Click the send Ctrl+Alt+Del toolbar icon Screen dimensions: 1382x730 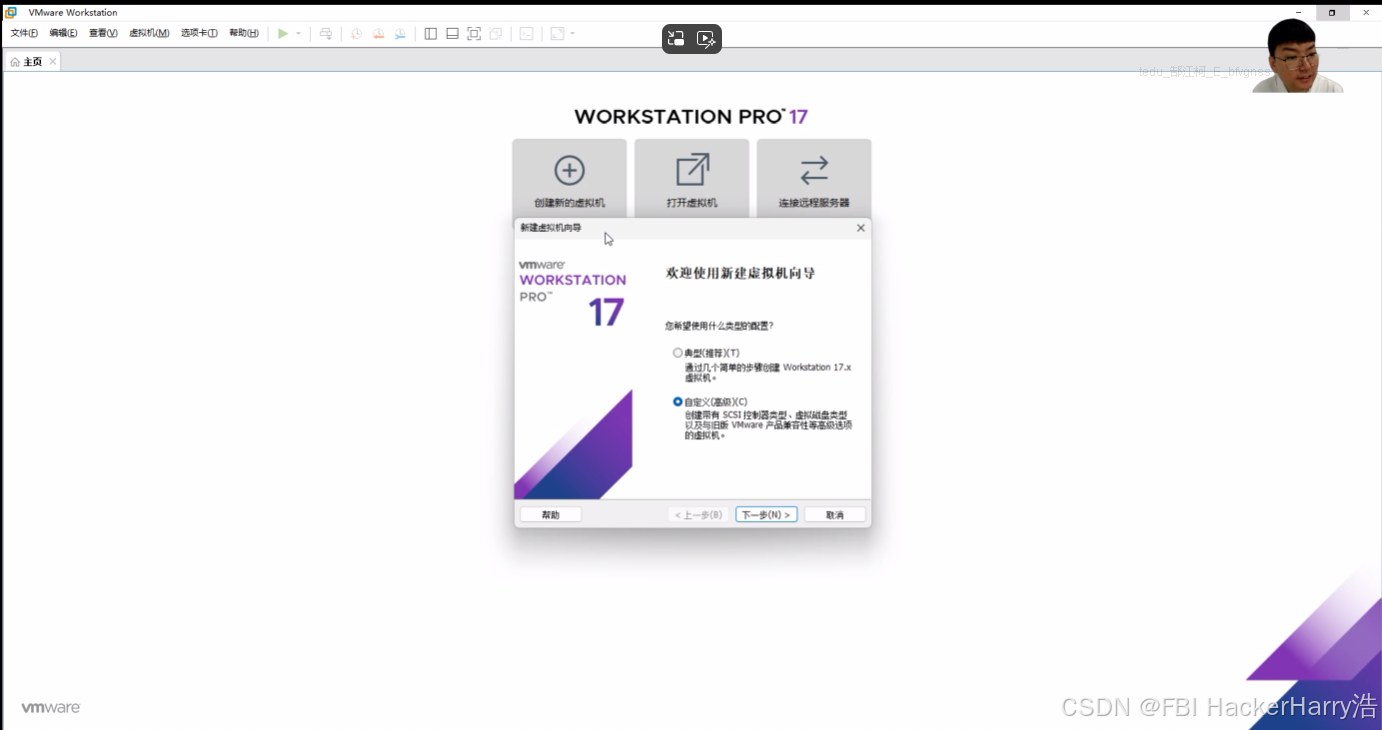pos(326,33)
